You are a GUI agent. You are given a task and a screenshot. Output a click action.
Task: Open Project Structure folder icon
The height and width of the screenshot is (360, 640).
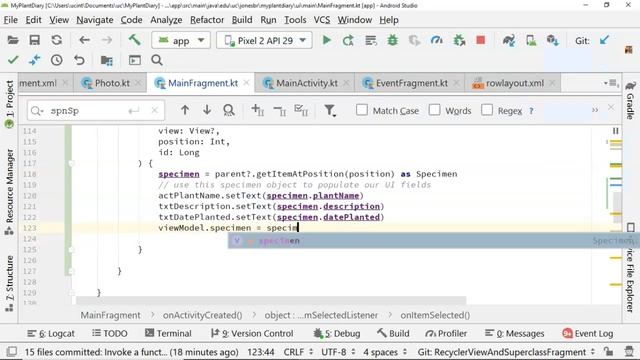pyautogui.click(x=107, y=60)
